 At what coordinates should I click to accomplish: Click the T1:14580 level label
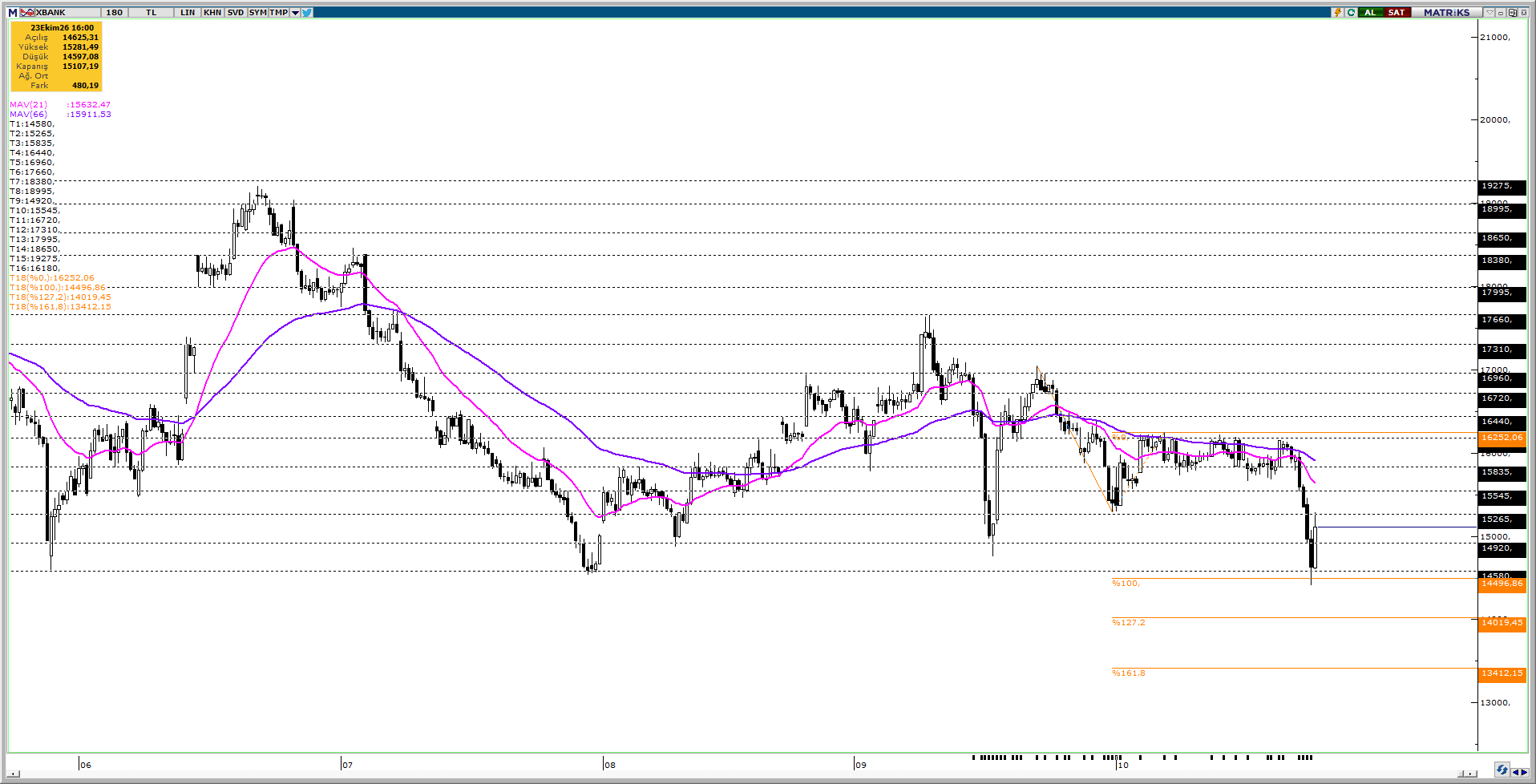coord(32,124)
